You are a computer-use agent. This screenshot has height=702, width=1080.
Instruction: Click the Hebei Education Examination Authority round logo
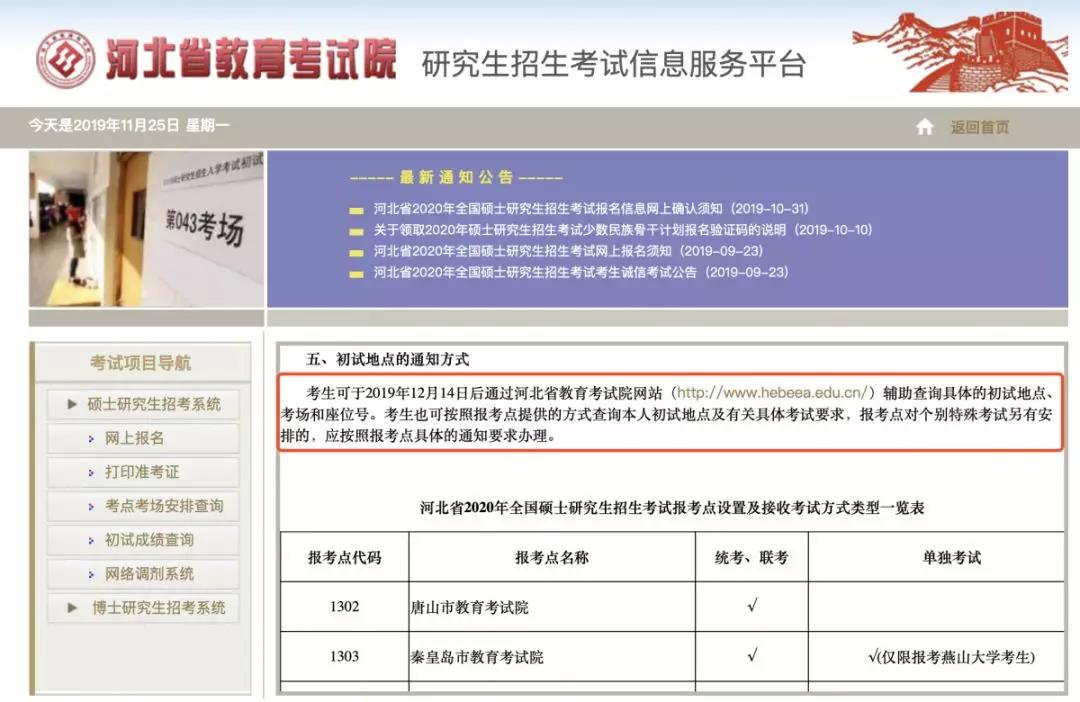[x=65, y=59]
